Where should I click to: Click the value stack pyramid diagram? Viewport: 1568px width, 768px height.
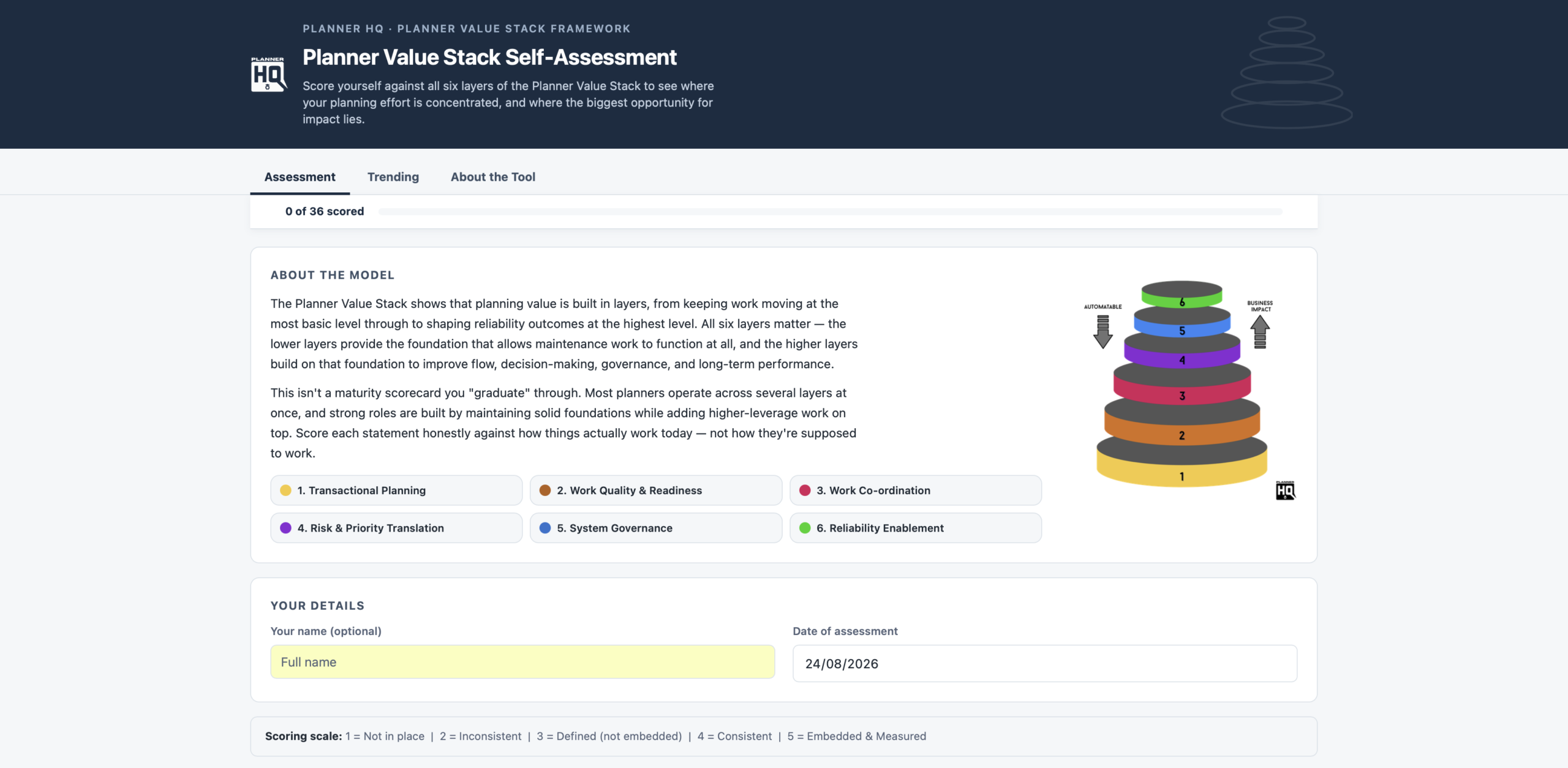[1182, 384]
